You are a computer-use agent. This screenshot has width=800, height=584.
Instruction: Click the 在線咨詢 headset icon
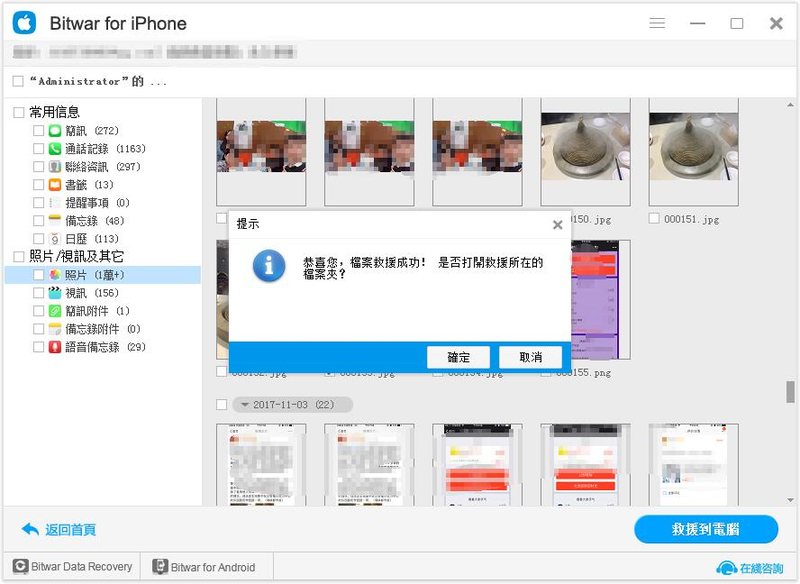tap(727, 568)
